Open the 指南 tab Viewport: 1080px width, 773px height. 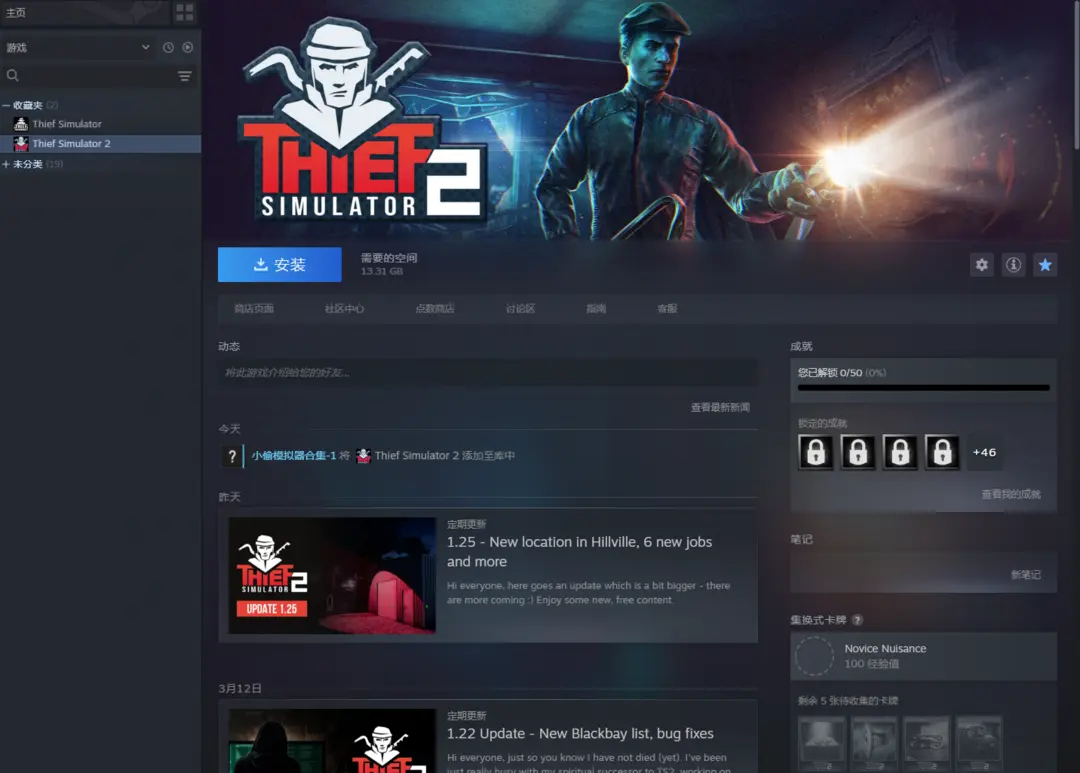point(596,309)
